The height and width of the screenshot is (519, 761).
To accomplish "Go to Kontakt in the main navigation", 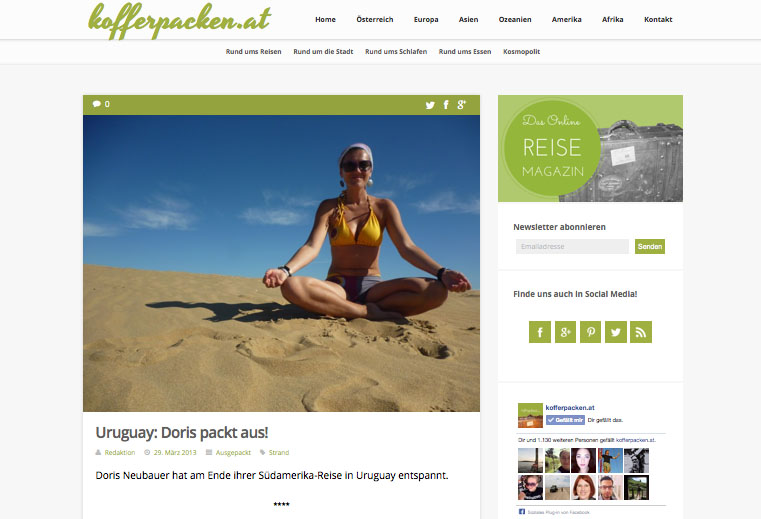I will (x=658, y=19).
